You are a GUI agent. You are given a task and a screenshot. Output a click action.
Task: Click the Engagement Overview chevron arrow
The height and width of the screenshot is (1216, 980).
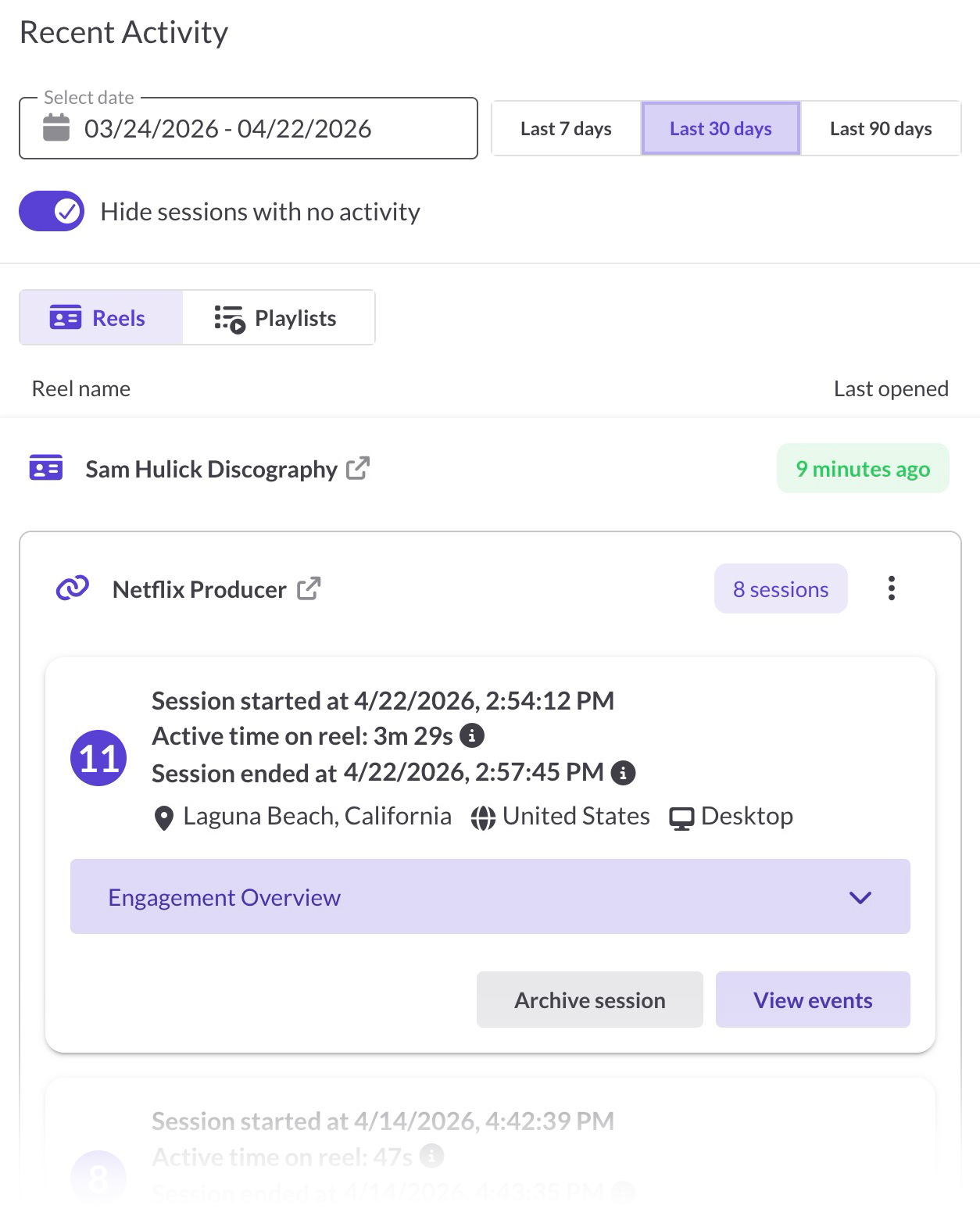pos(860,897)
